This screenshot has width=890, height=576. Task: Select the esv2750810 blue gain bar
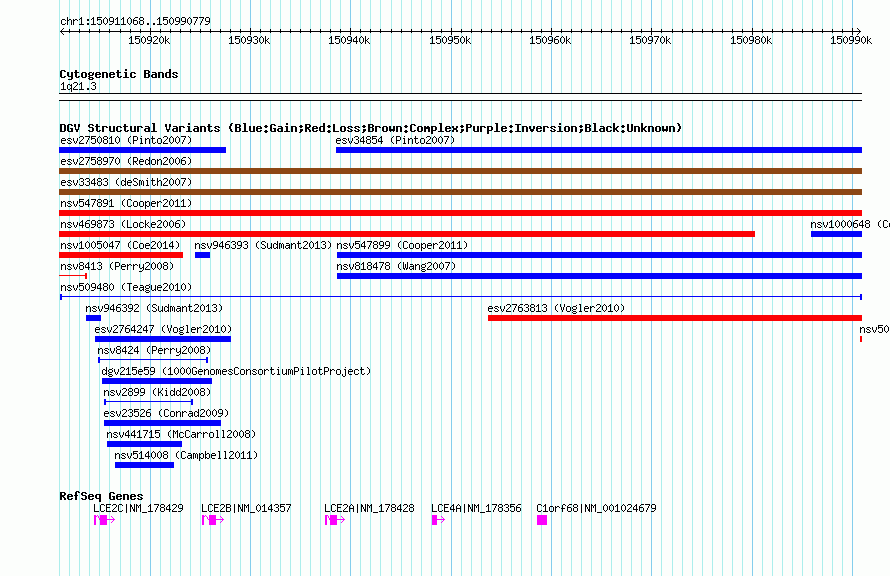coord(142,150)
